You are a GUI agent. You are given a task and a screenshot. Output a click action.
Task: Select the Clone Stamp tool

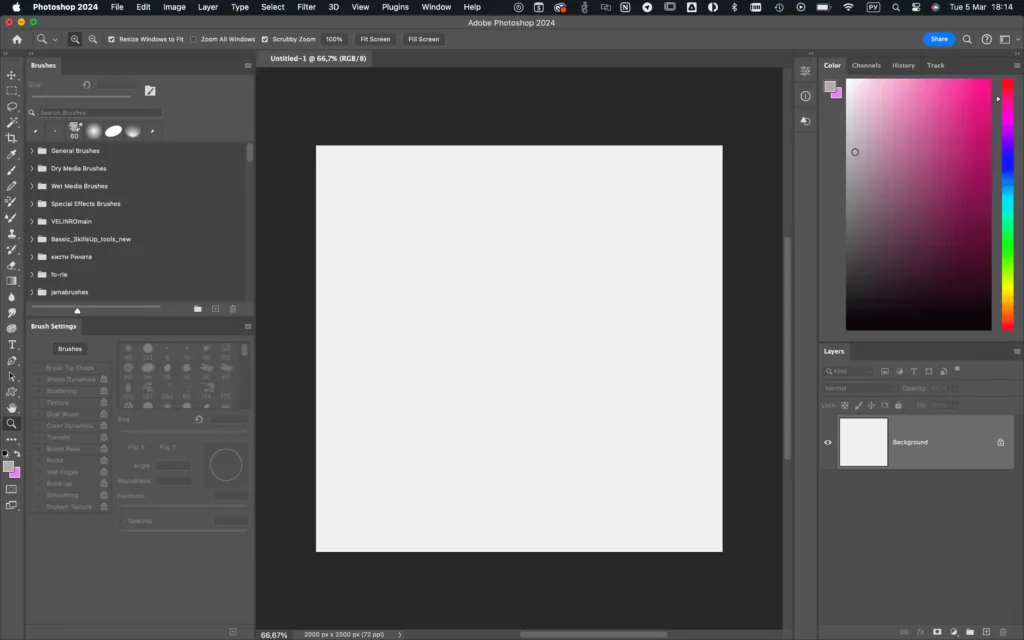12,233
